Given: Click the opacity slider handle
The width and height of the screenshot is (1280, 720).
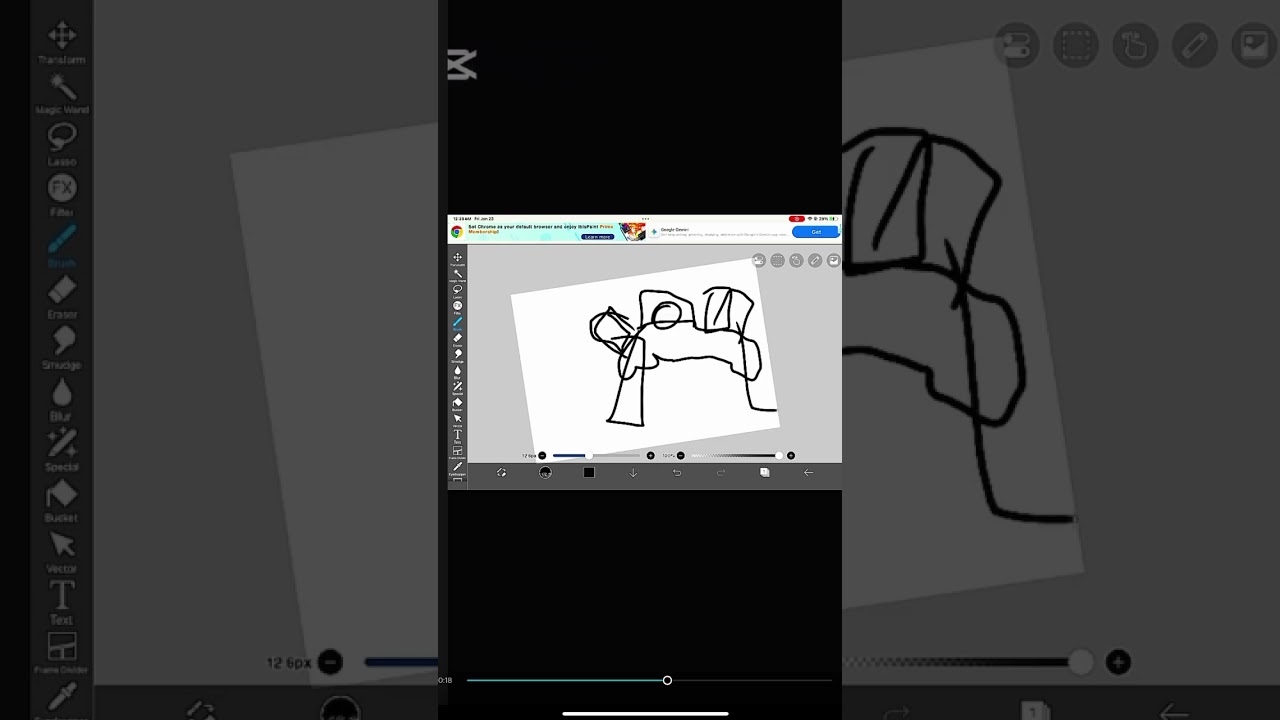Looking at the screenshot, I should point(779,456).
